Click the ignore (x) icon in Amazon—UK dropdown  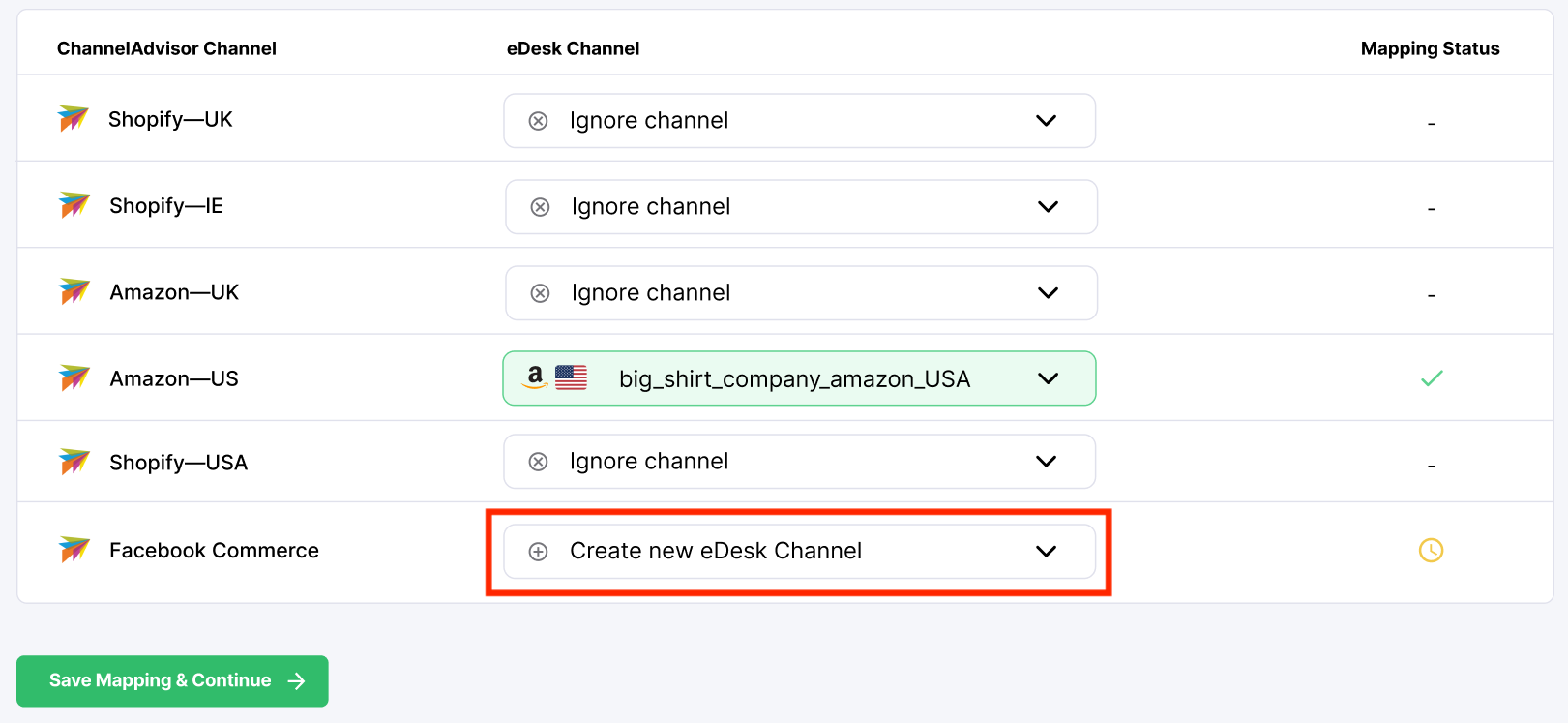(x=541, y=293)
